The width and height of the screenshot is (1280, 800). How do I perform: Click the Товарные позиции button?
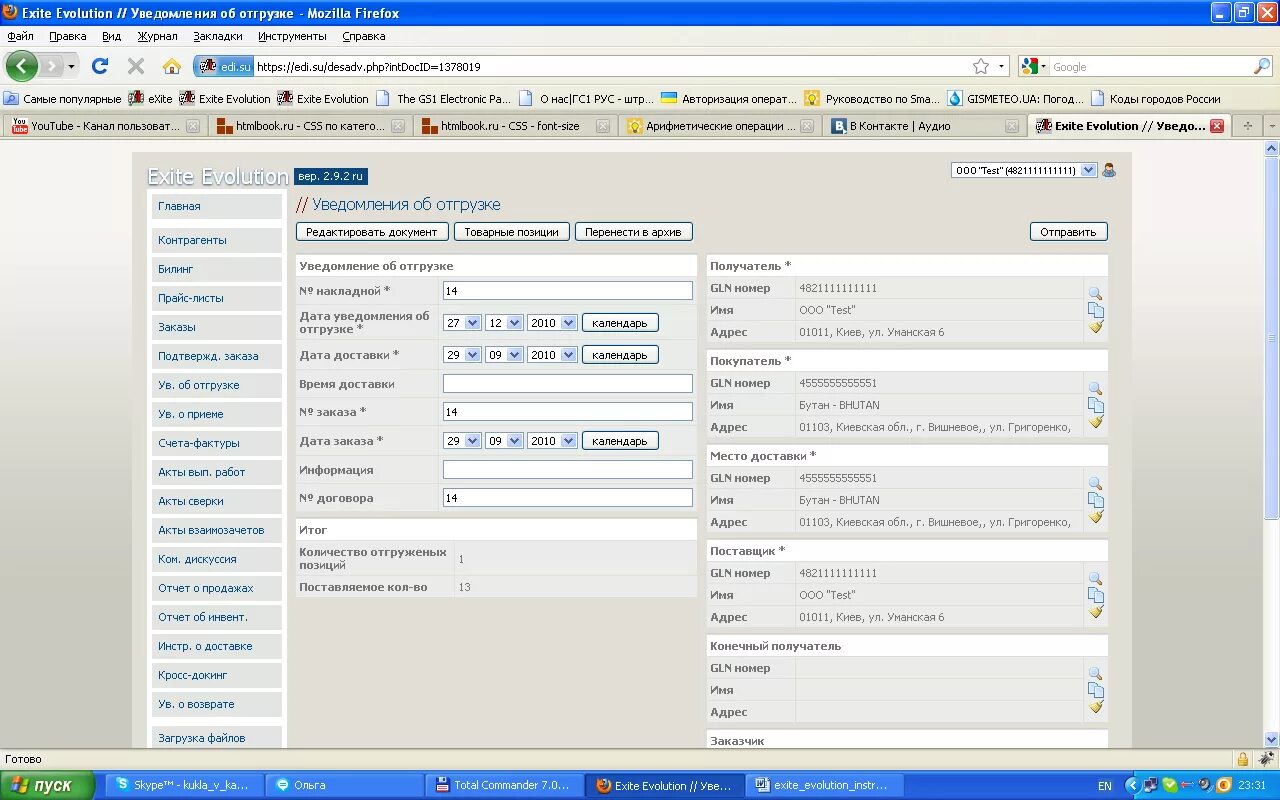[x=512, y=232]
